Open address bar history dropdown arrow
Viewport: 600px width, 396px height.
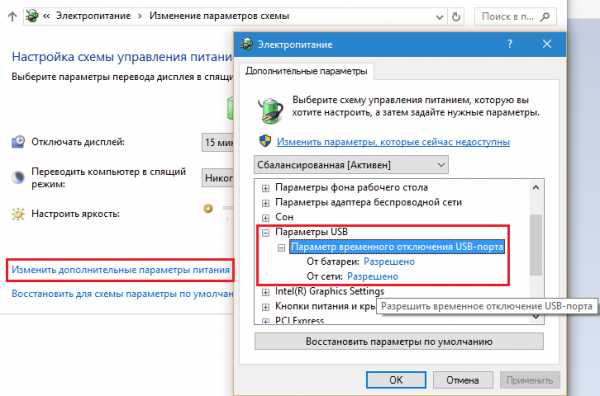pyautogui.click(x=440, y=17)
